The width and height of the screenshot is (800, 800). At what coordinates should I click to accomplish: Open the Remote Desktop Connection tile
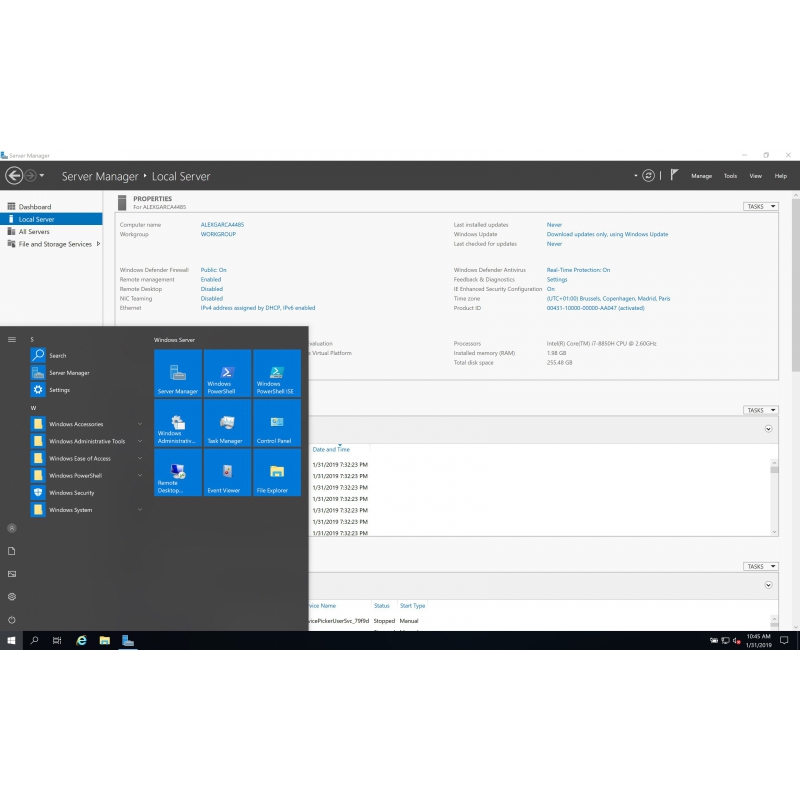point(177,474)
